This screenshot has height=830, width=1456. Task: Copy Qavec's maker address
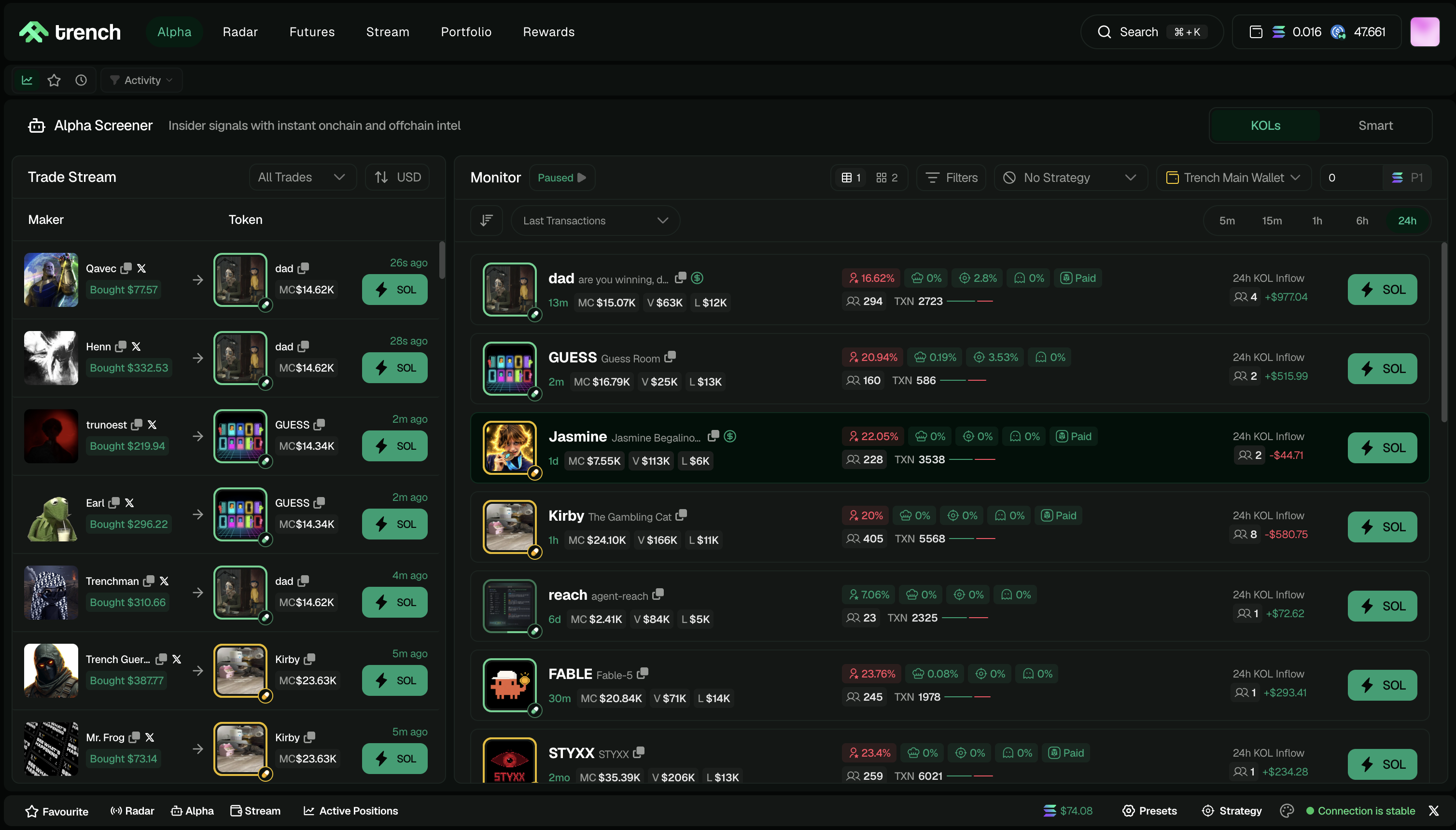point(126,268)
